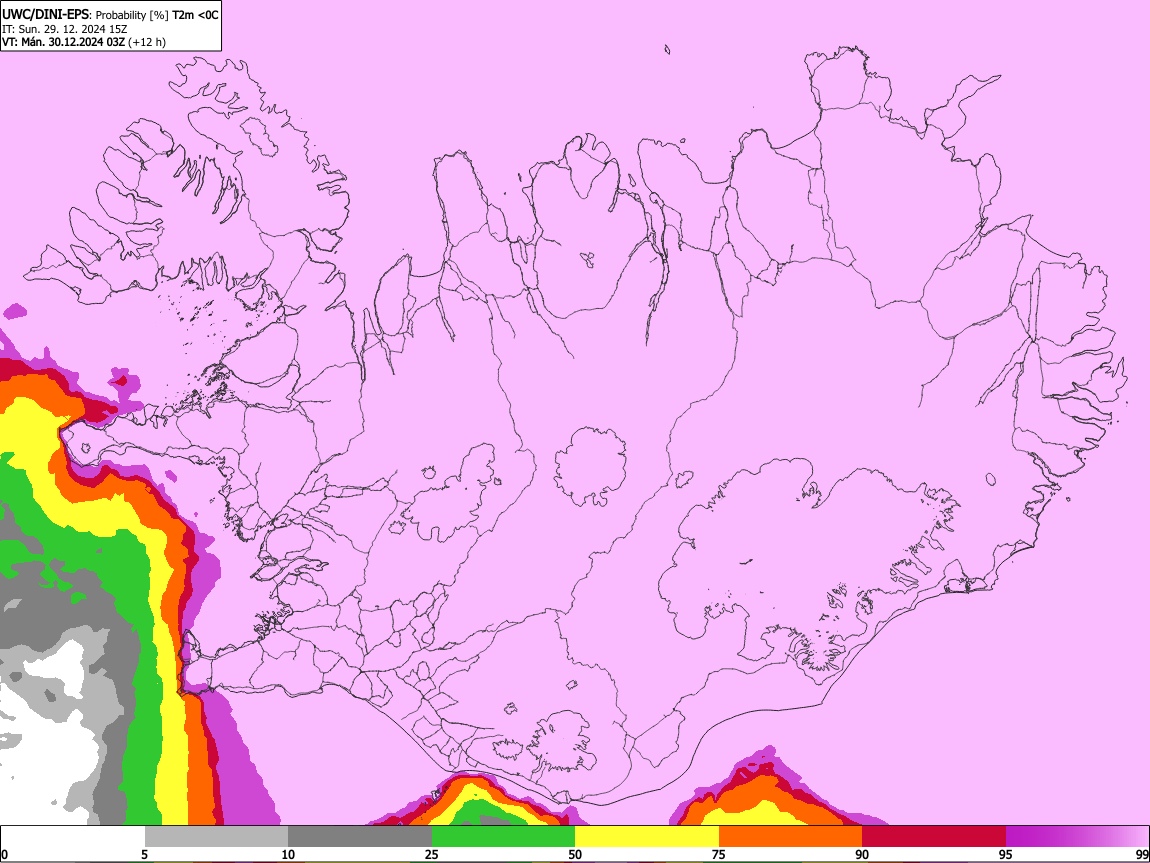Click the dark gray 10–25 legend swatch

click(x=360, y=836)
